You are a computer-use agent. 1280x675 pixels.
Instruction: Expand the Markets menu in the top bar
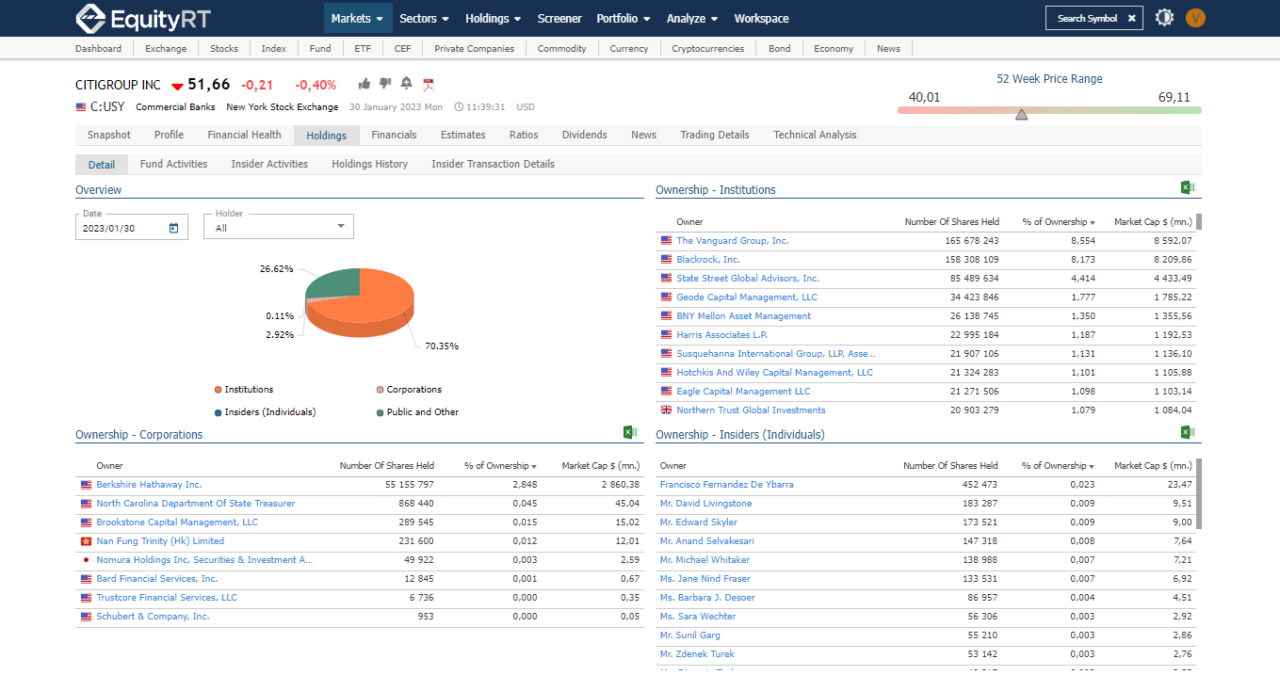[x=357, y=18]
